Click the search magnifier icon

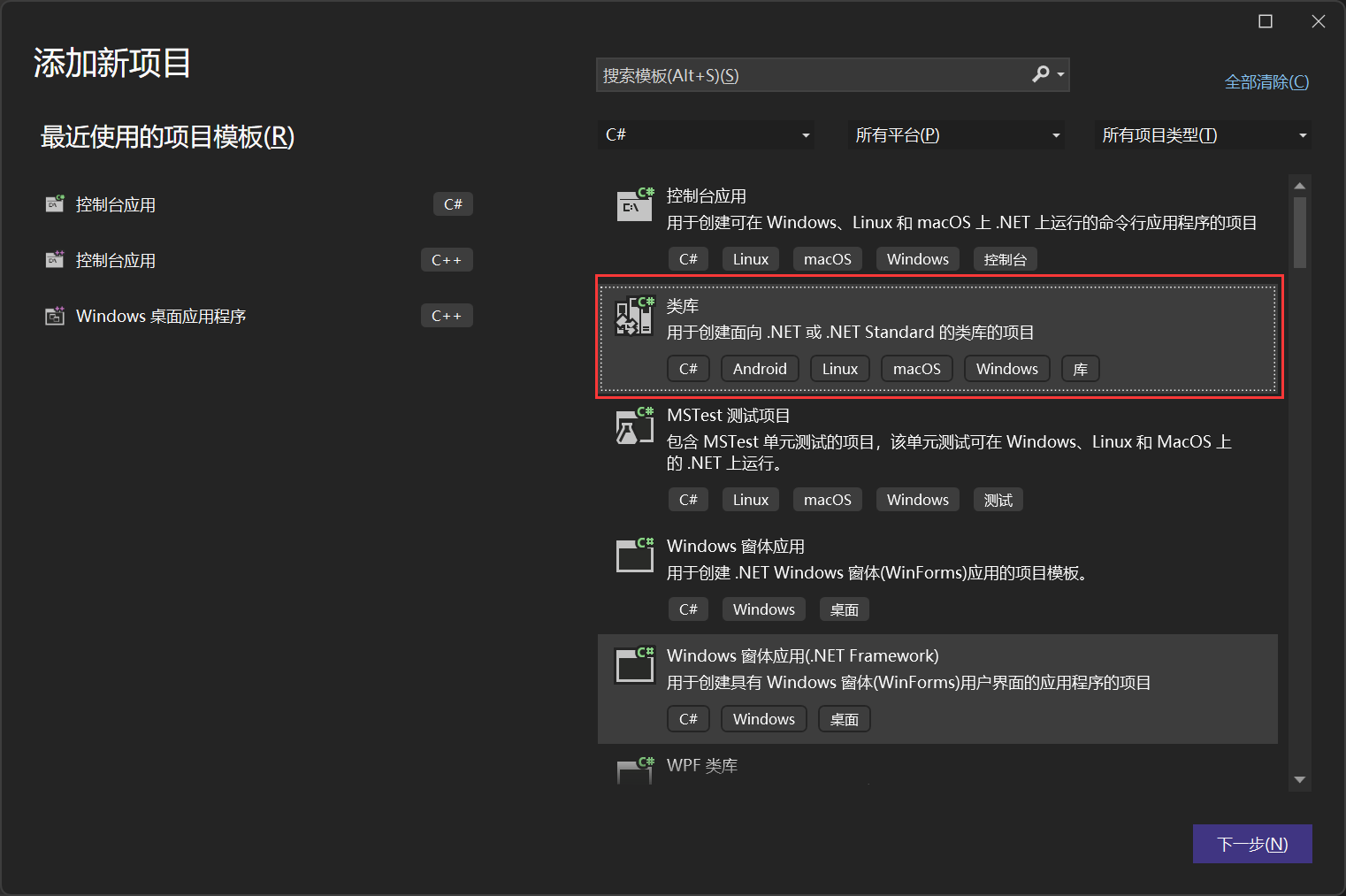click(1040, 74)
